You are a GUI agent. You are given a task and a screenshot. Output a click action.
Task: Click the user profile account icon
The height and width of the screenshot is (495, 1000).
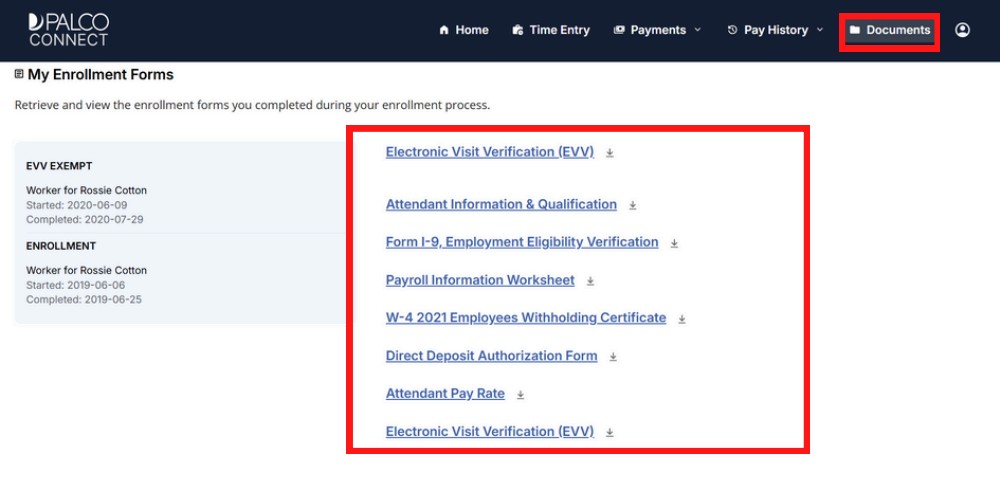pyautogui.click(x=962, y=30)
